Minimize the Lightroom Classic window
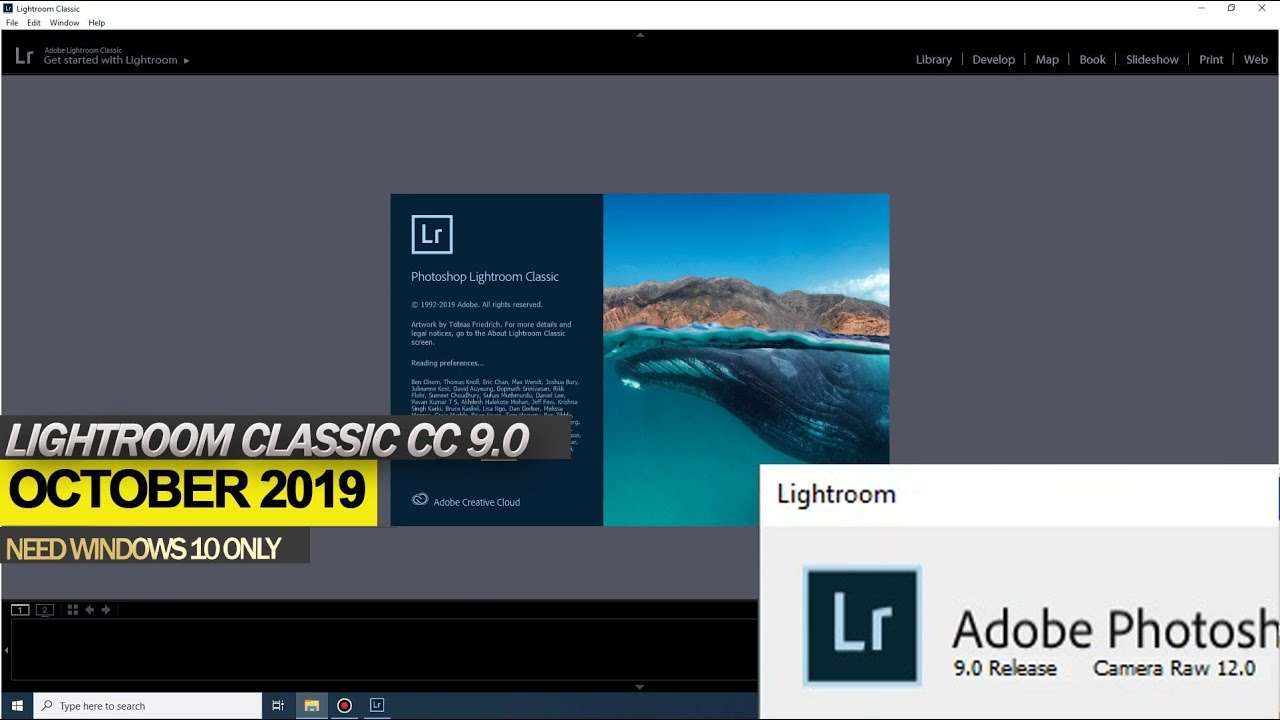 [1201, 8]
